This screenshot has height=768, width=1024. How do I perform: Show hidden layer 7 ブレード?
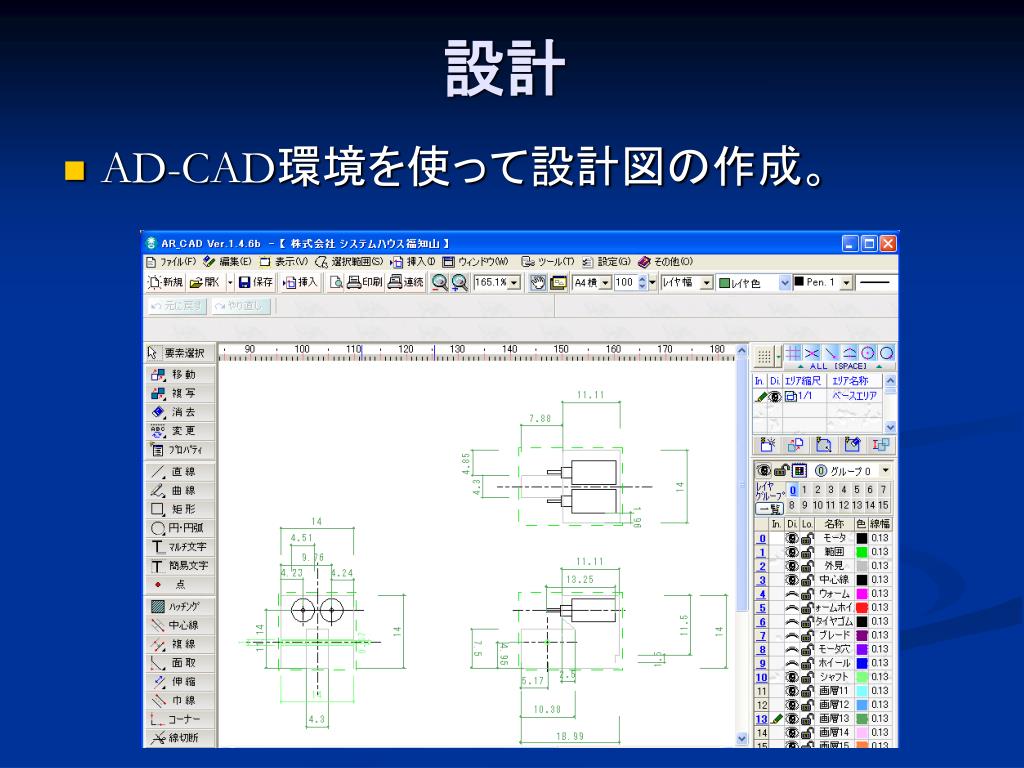click(792, 635)
